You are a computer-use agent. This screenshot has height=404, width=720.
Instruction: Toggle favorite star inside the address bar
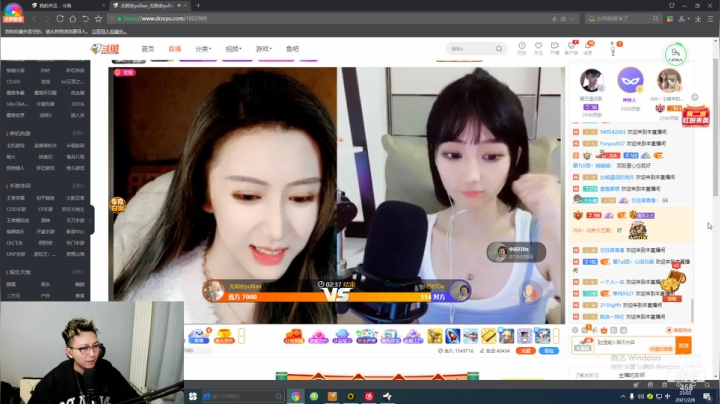[563, 19]
